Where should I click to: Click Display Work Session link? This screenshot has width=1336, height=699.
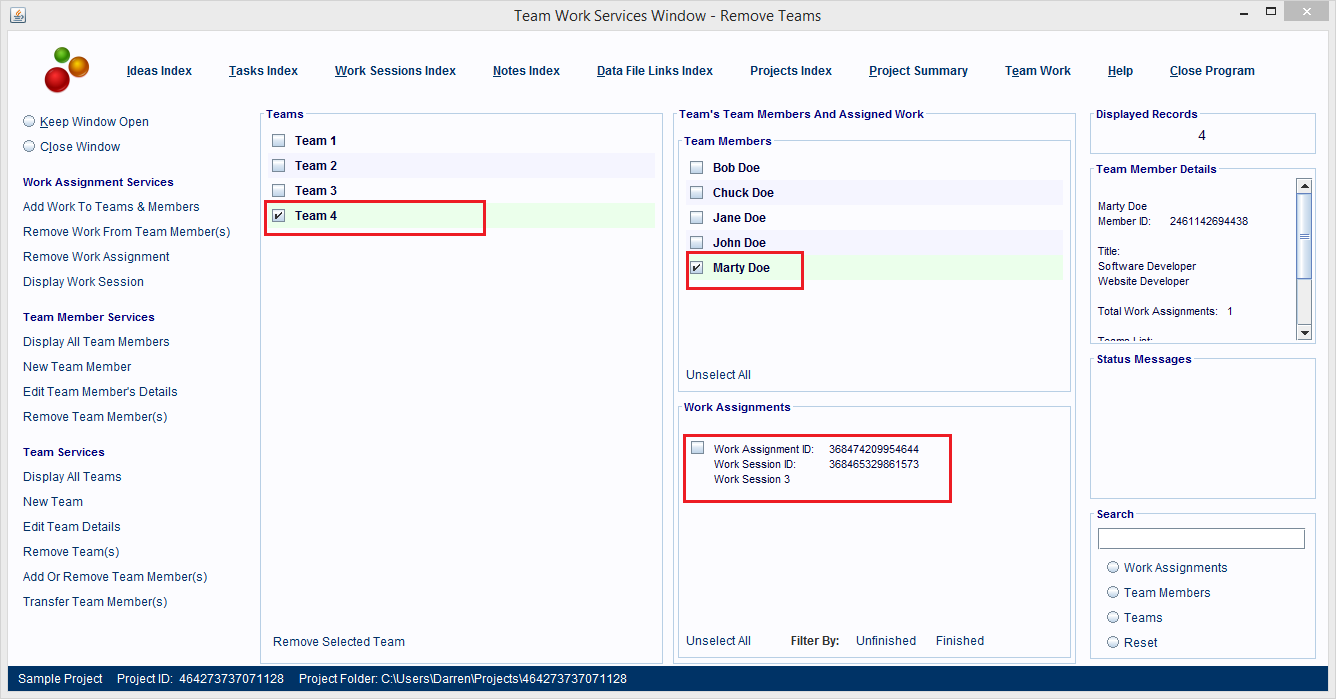click(x=83, y=282)
